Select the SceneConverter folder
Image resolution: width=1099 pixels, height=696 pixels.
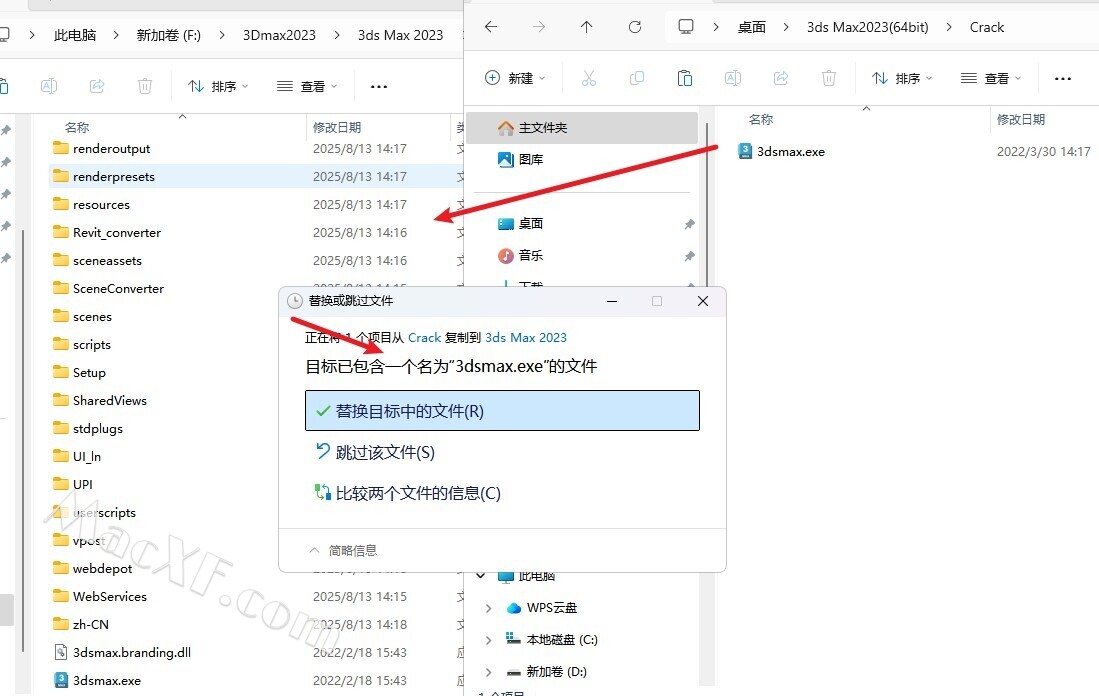[x=109, y=288]
